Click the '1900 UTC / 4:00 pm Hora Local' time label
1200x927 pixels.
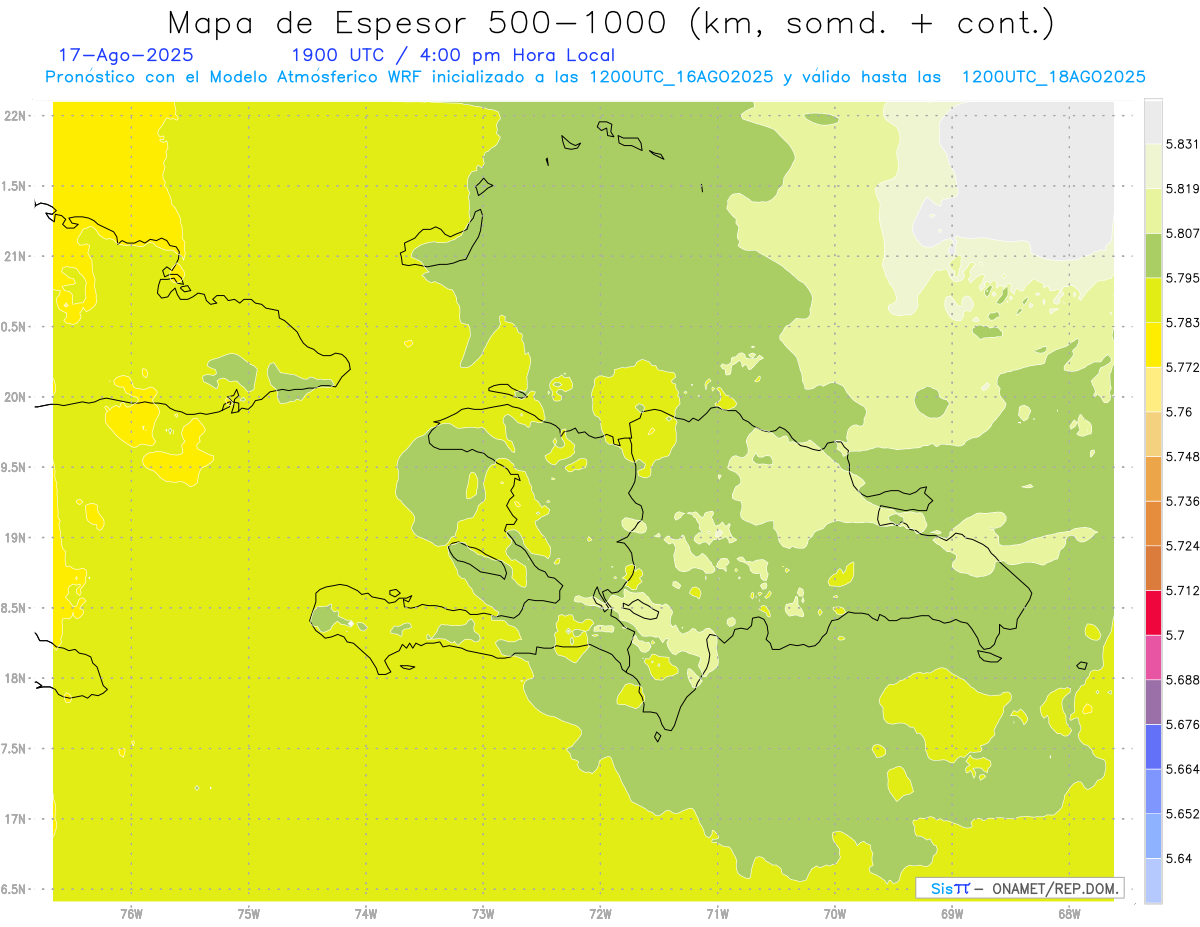[452, 56]
